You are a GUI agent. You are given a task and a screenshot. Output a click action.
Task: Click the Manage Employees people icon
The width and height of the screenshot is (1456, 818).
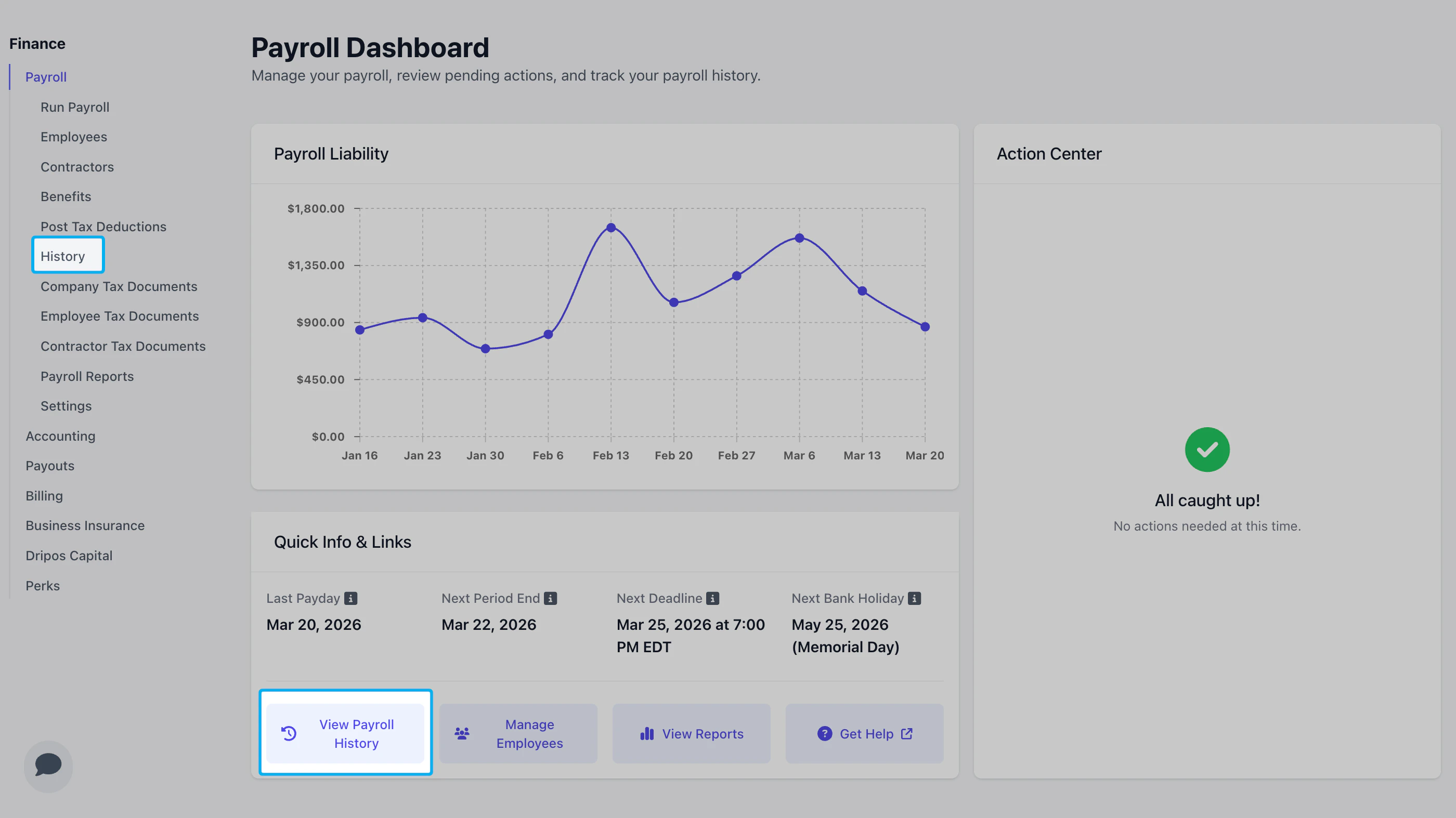click(462, 733)
